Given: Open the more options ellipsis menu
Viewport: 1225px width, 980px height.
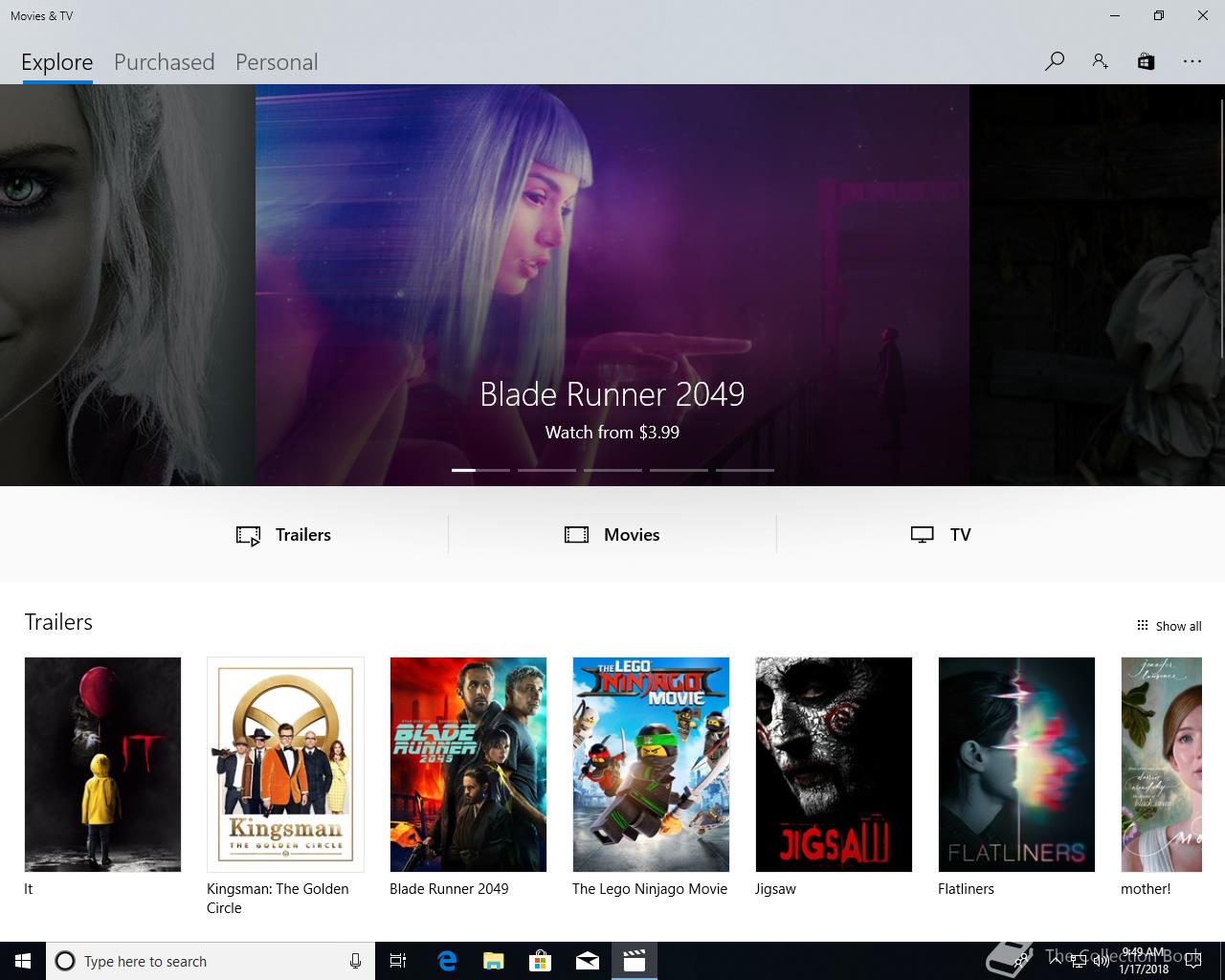Looking at the screenshot, I should click(1192, 61).
